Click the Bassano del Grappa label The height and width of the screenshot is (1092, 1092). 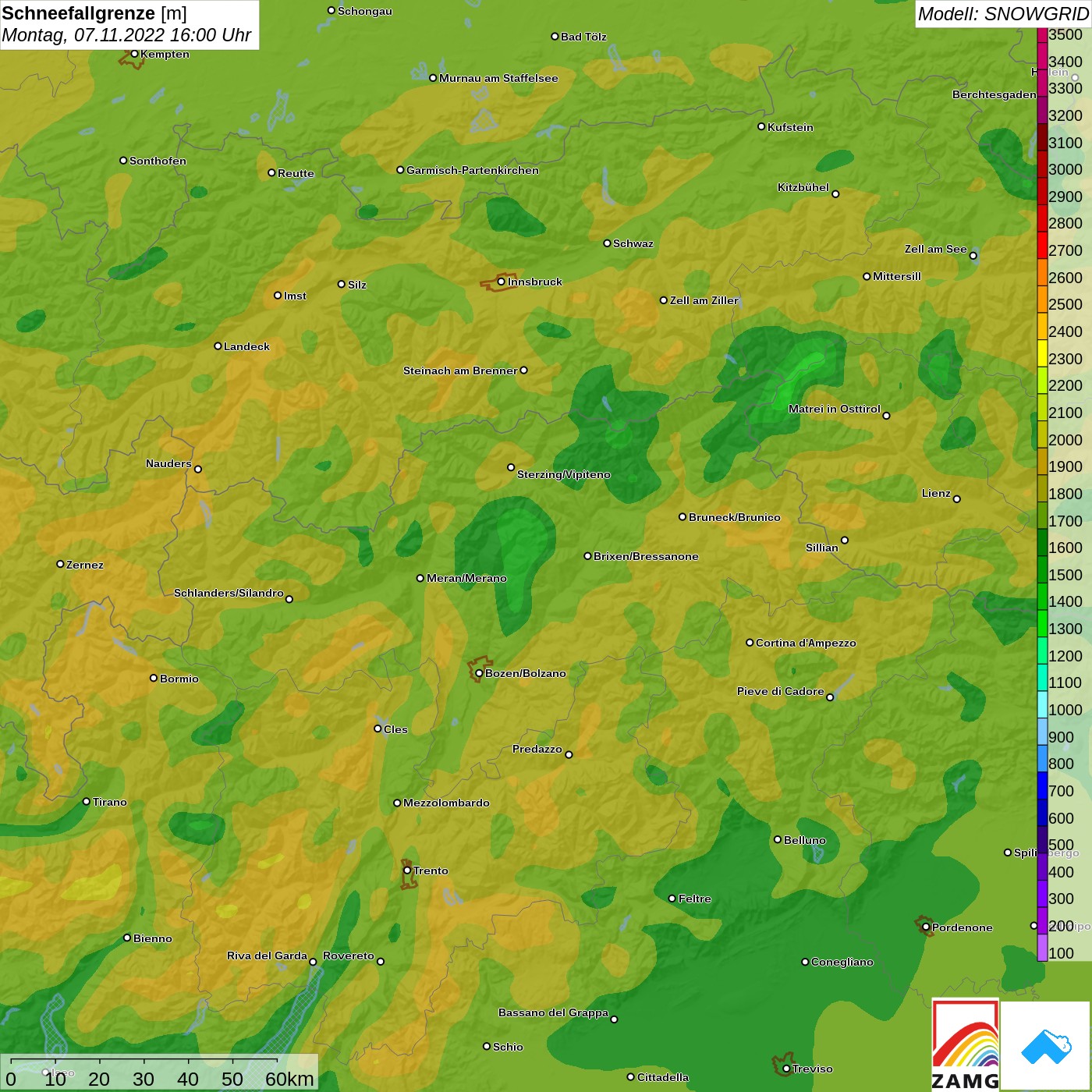[554, 1012]
